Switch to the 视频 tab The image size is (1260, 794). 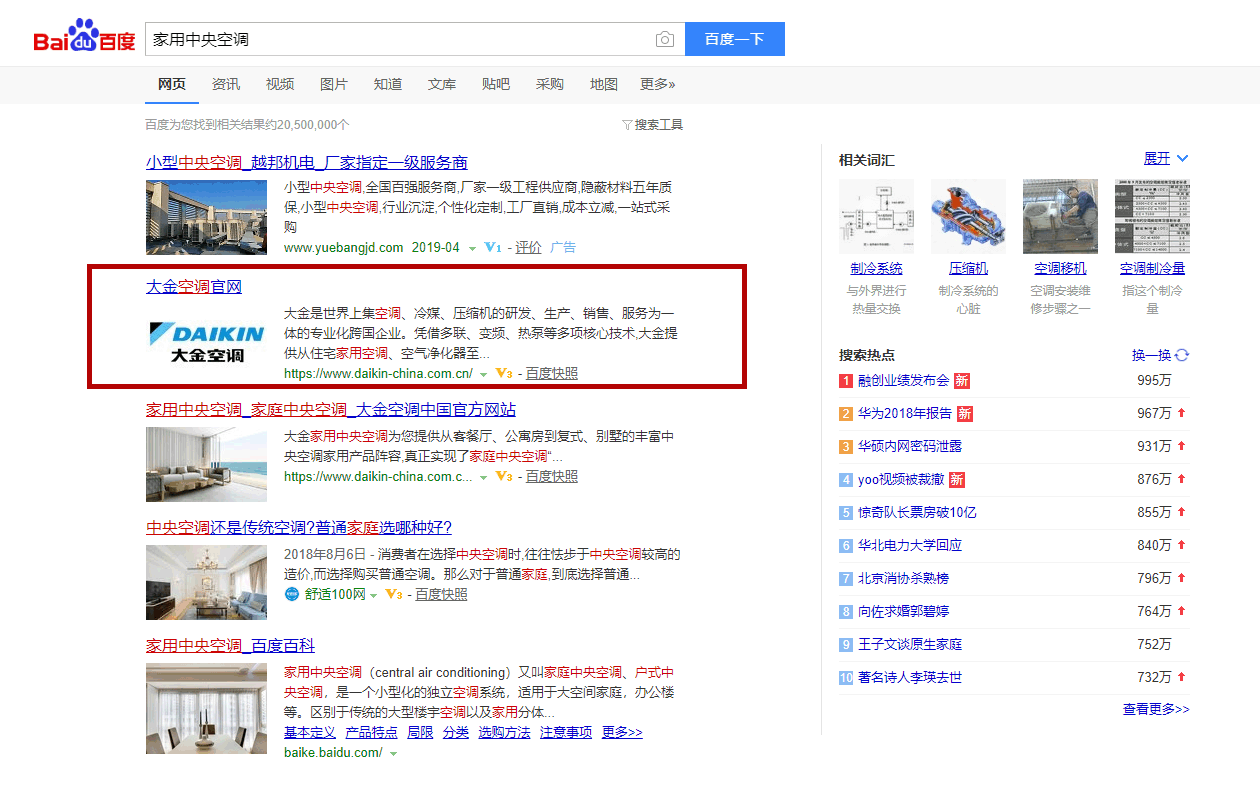point(280,84)
